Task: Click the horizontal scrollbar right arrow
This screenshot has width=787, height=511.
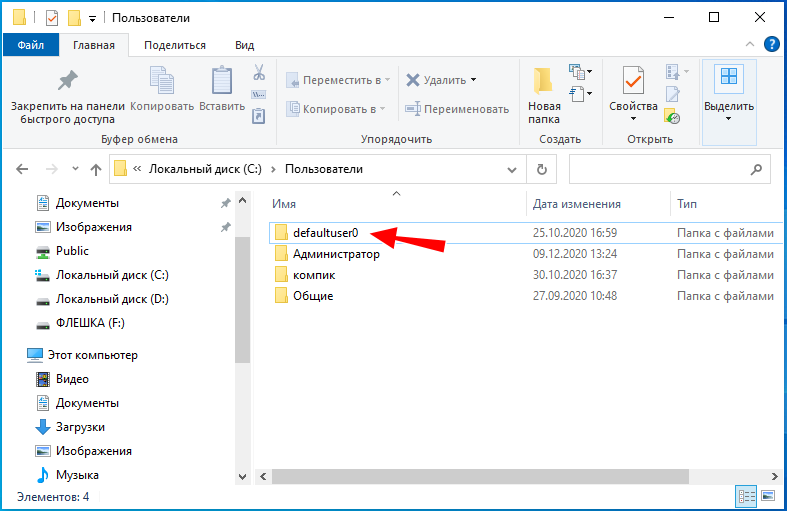Action: (x=774, y=476)
